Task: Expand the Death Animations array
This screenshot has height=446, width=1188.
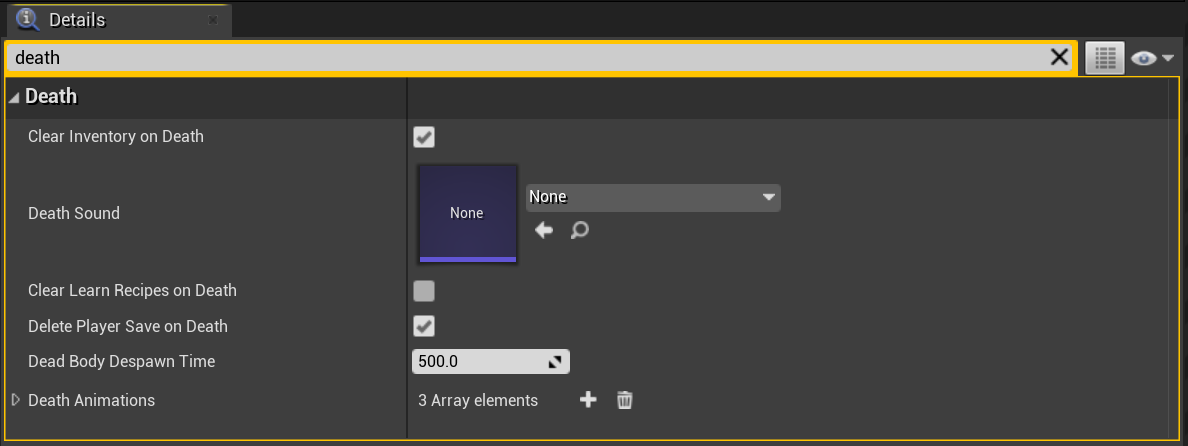Action: click(x=15, y=400)
